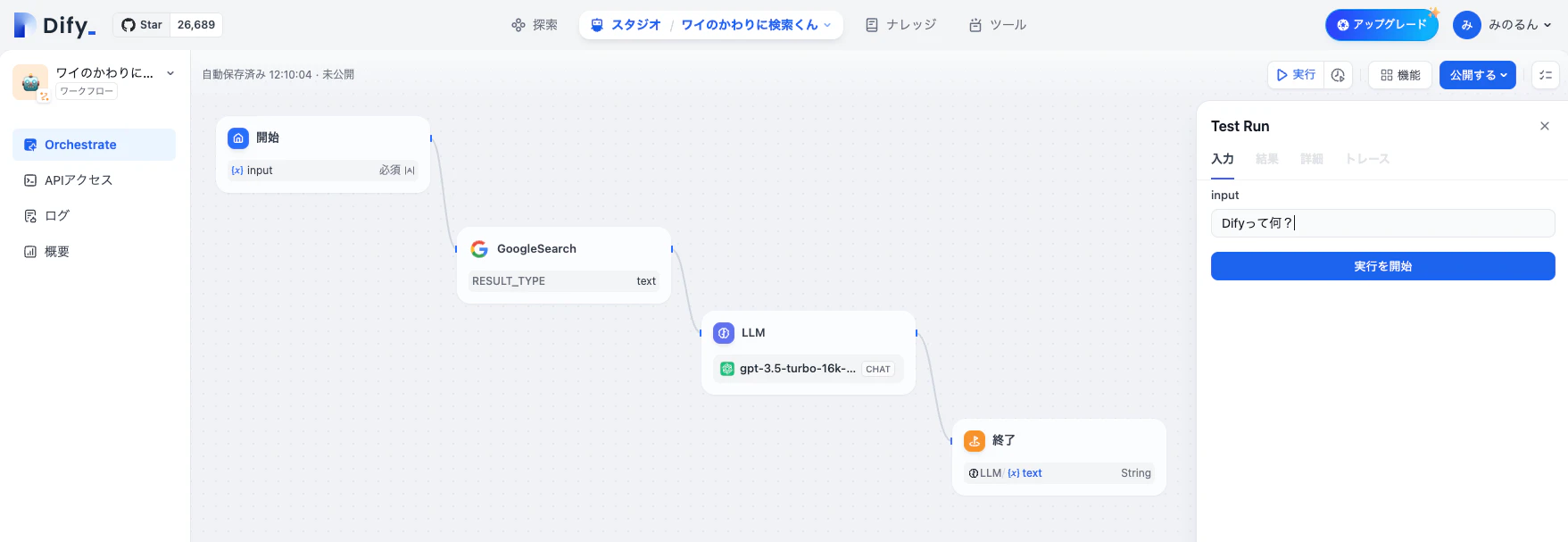Open 概要 in the sidebar
Image resolution: width=1568 pixels, height=542 pixels.
click(94, 252)
